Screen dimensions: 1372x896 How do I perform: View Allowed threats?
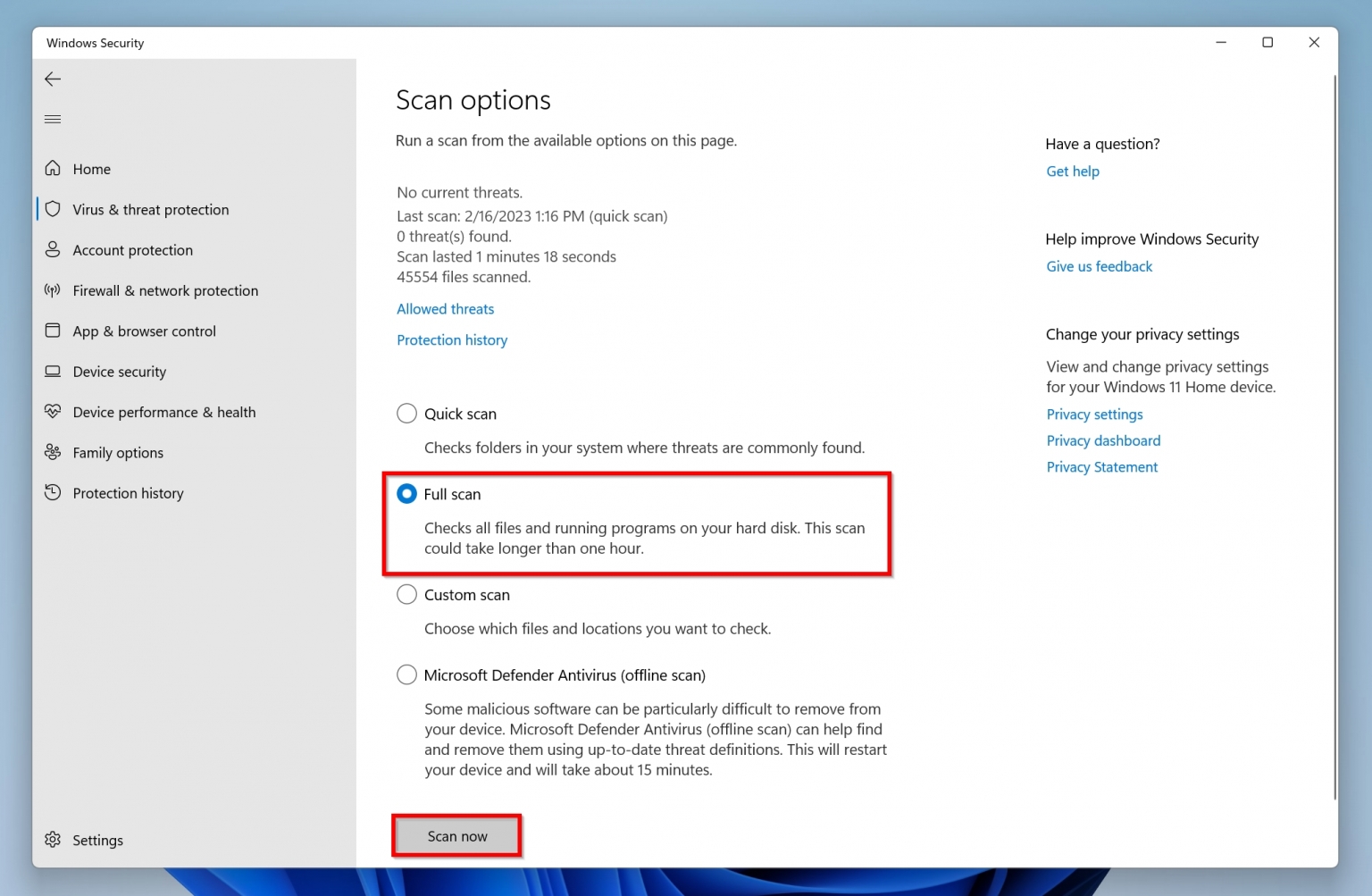coord(445,308)
